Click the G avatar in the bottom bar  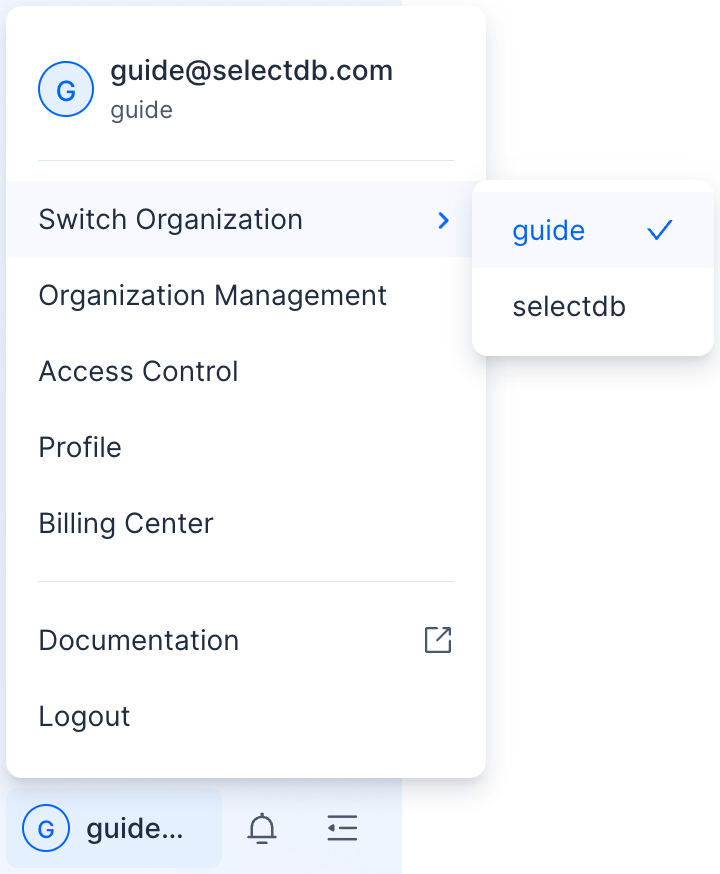tap(46, 829)
